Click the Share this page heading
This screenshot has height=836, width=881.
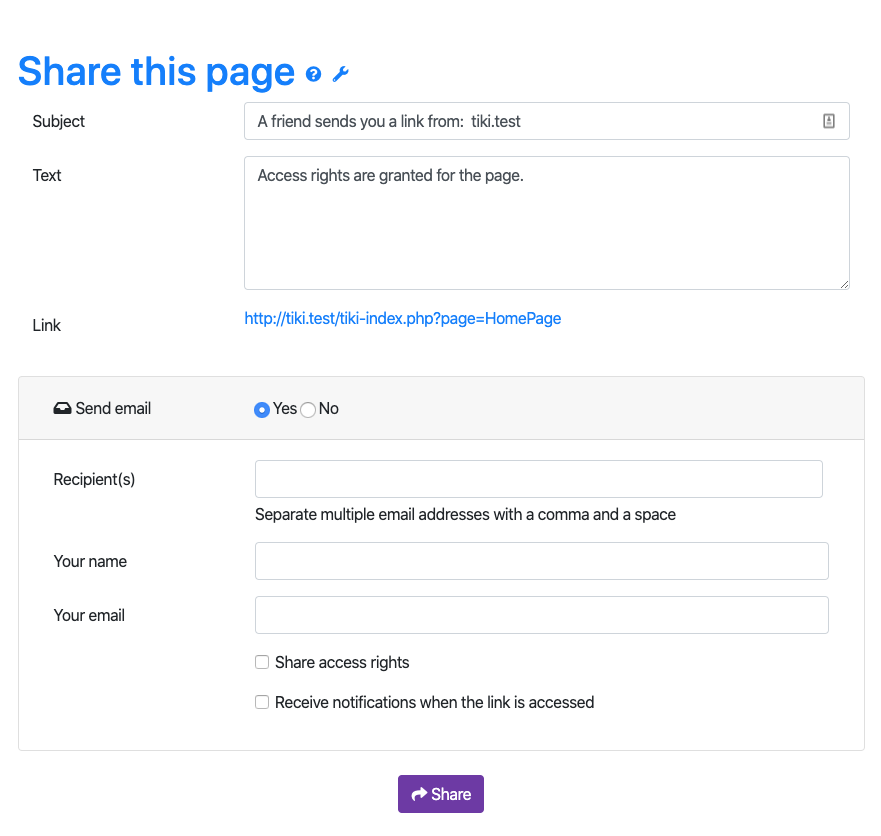tap(156, 72)
